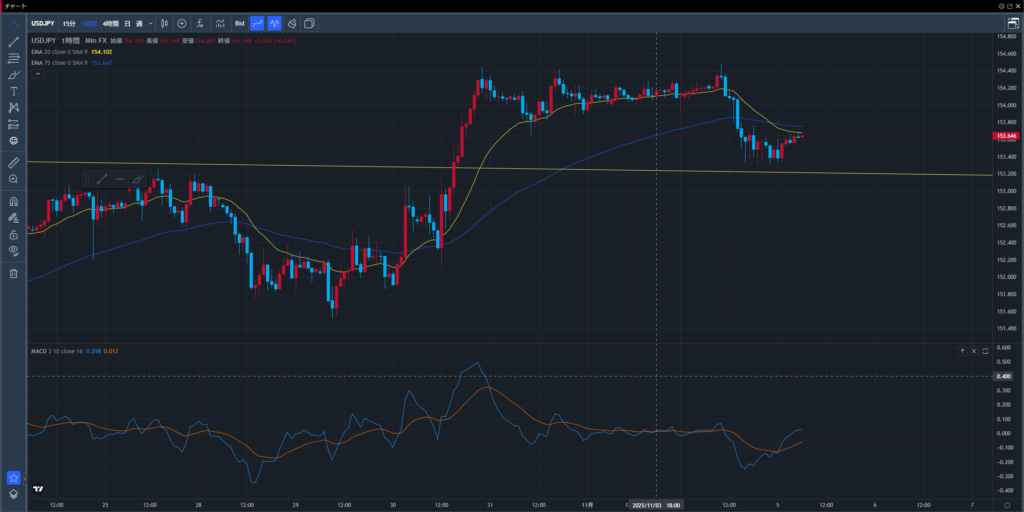
Task: Click the compare symbol plus icon
Action: click(x=182, y=23)
